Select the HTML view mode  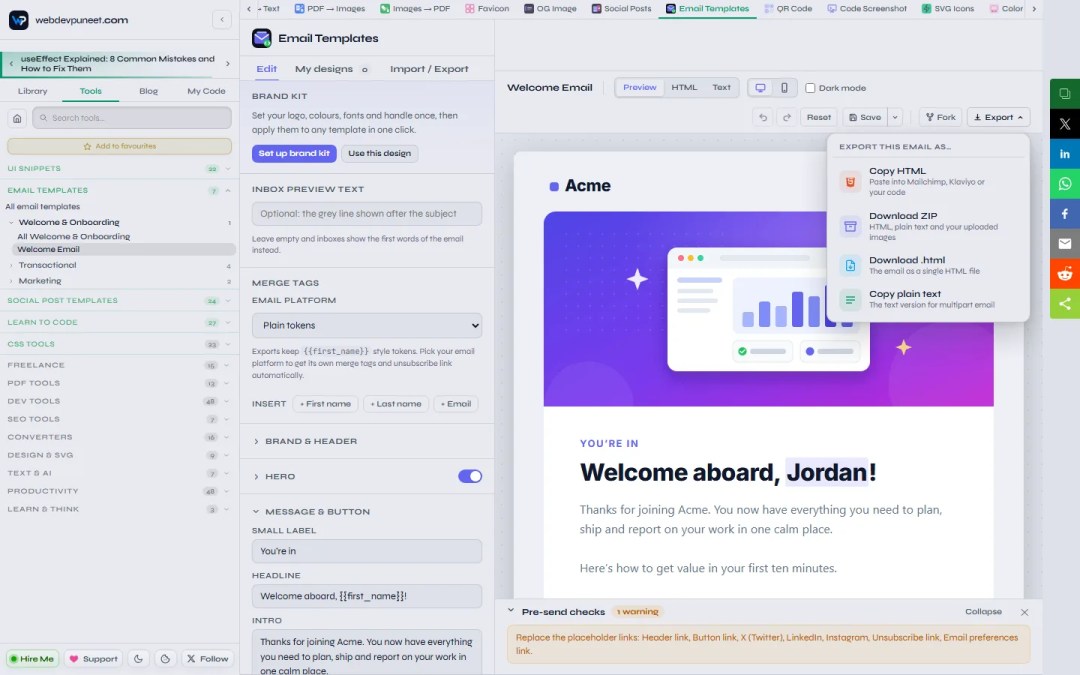tap(684, 87)
